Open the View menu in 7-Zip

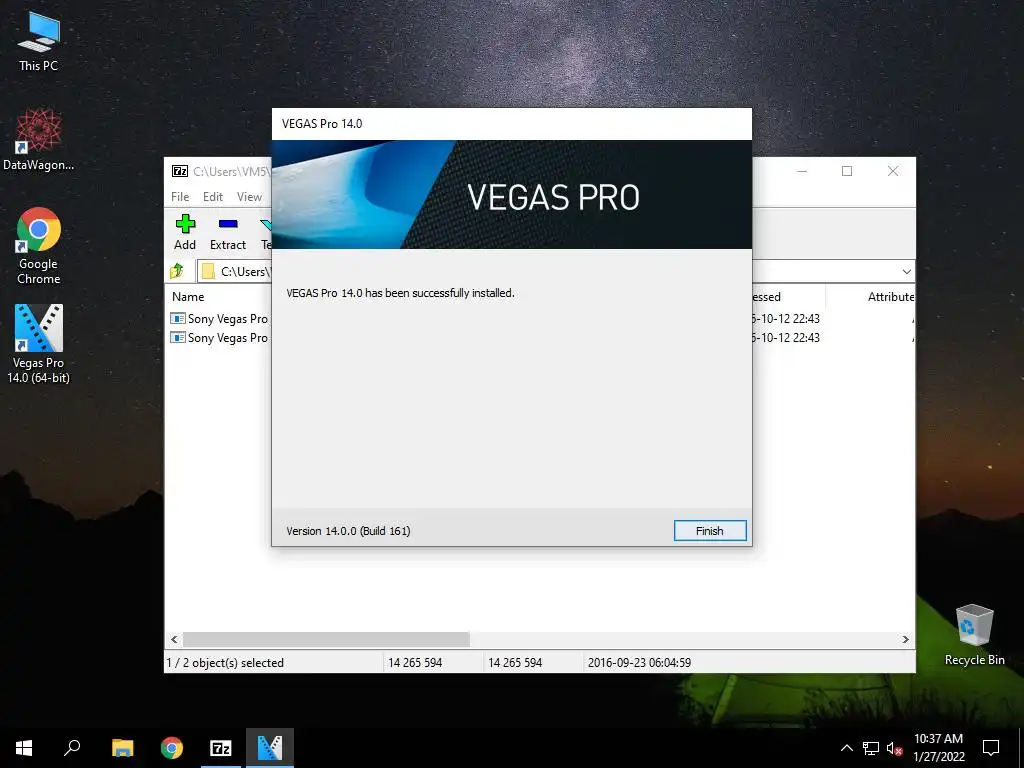pyautogui.click(x=249, y=197)
